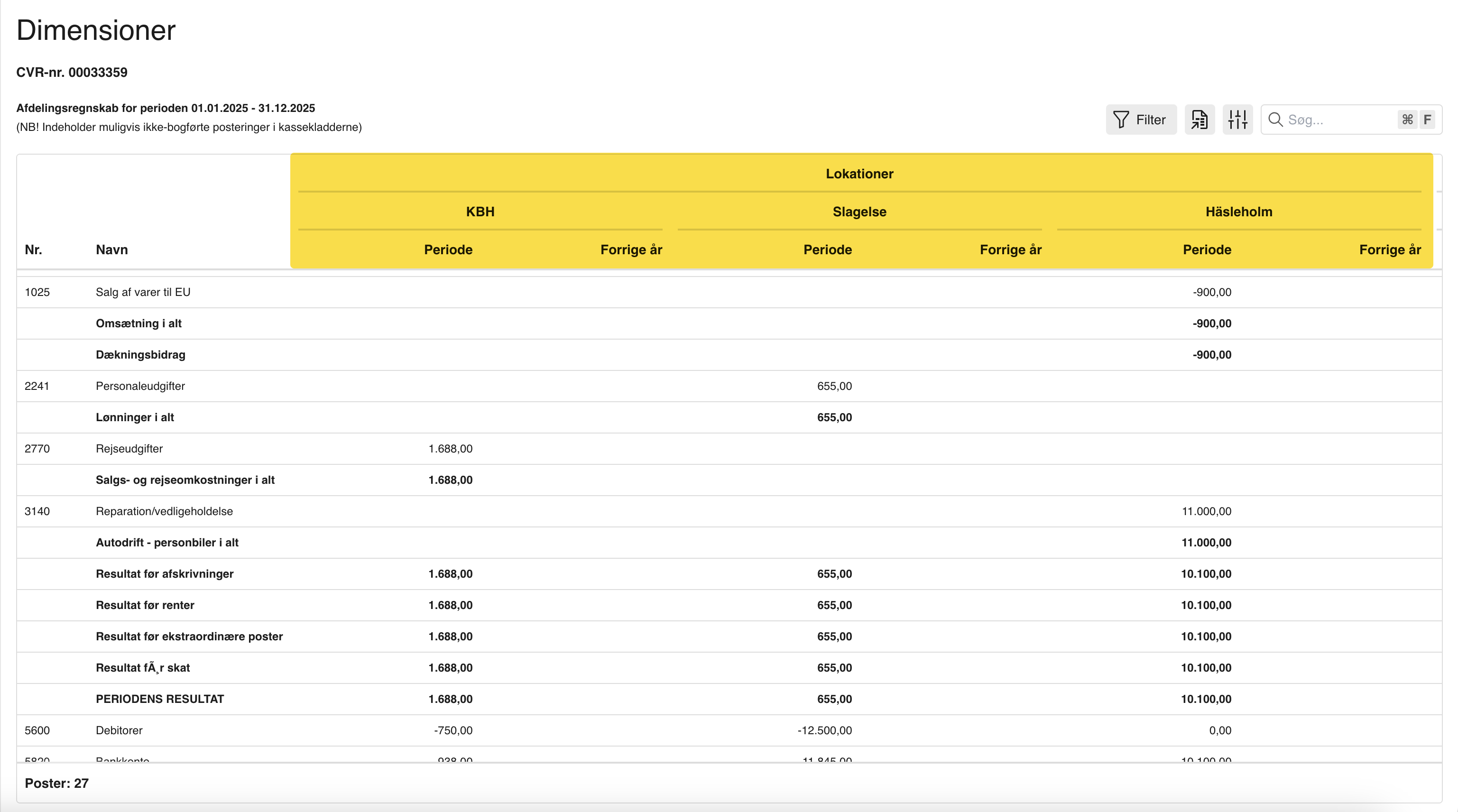Click the Lokationer group header
Viewport: 1458px width, 812px height.
[x=858, y=174]
